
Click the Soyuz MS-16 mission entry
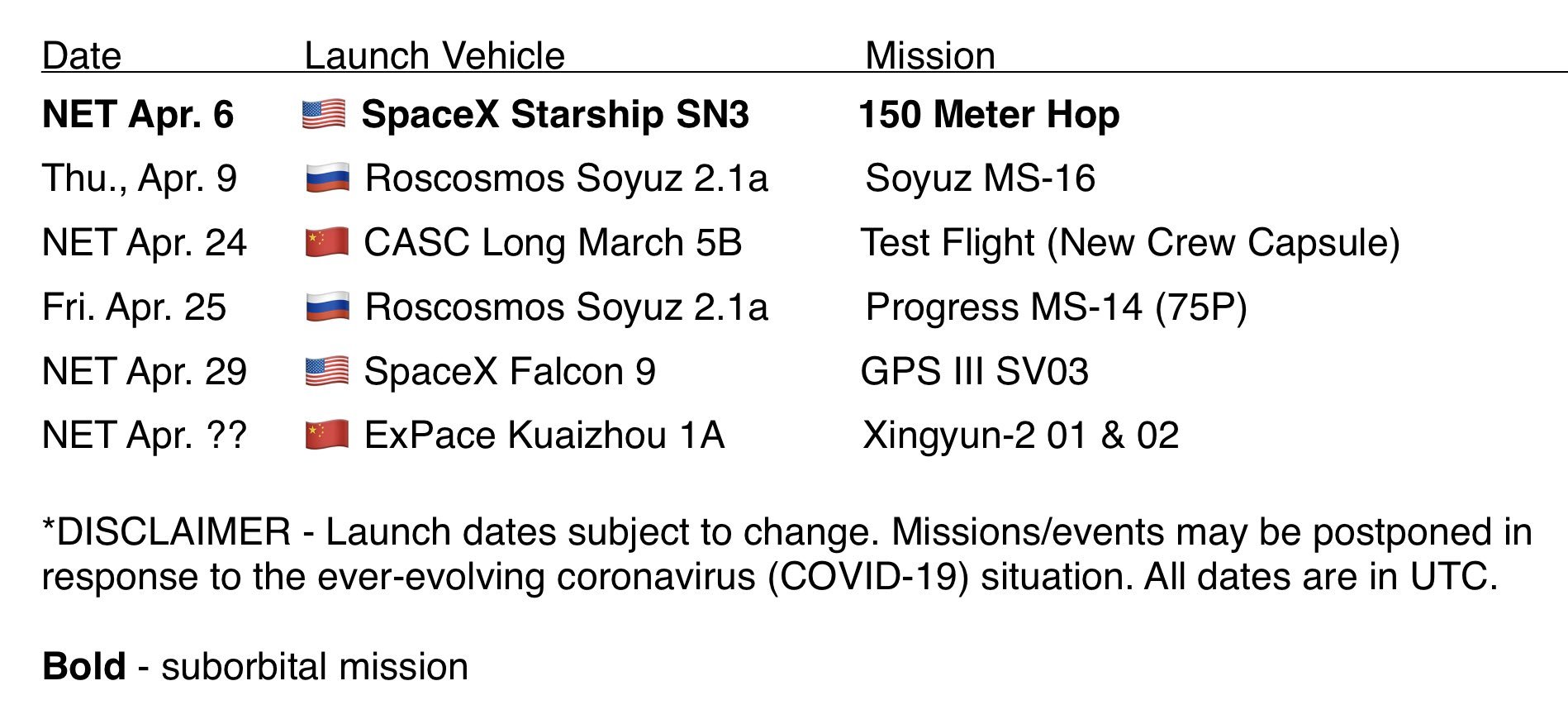[980, 179]
